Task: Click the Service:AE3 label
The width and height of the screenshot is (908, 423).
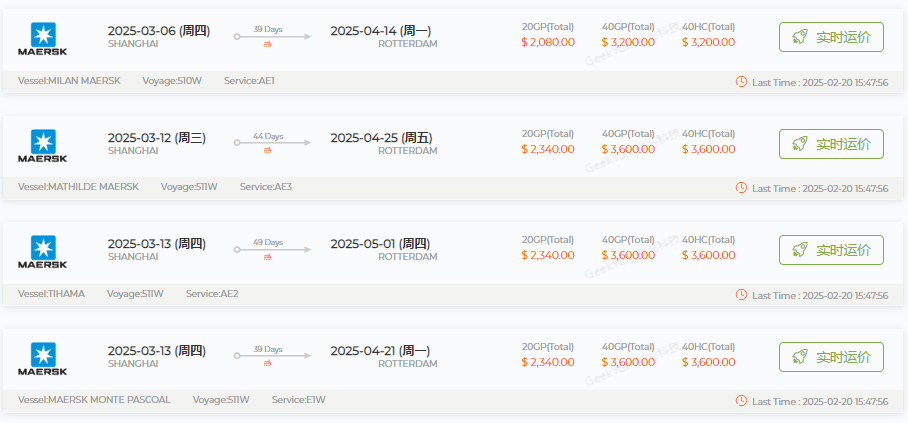Action: coord(266,187)
